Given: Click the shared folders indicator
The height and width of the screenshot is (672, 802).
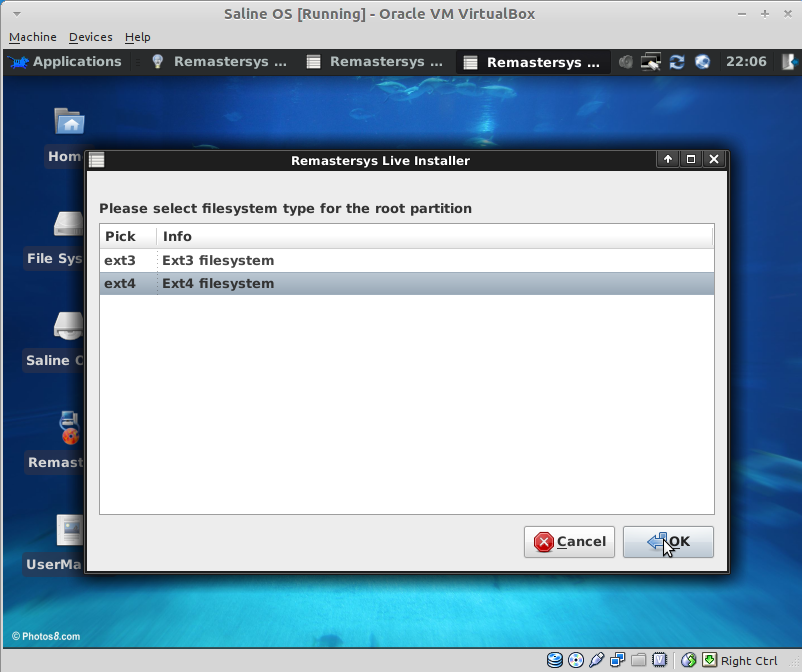Looking at the screenshot, I should [638, 660].
